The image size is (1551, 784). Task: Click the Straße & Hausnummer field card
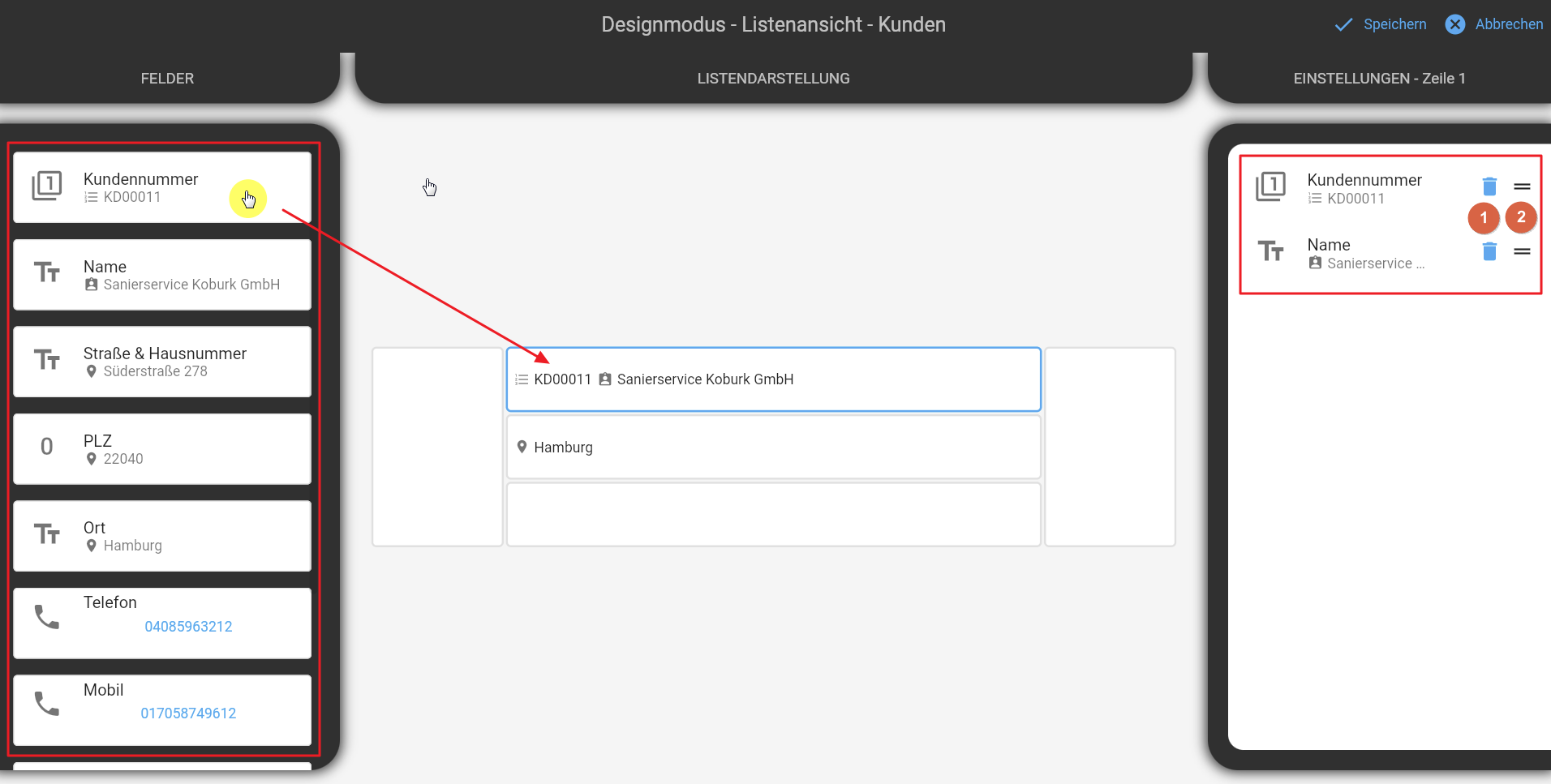pyautogui.click(x=162, y=362)
